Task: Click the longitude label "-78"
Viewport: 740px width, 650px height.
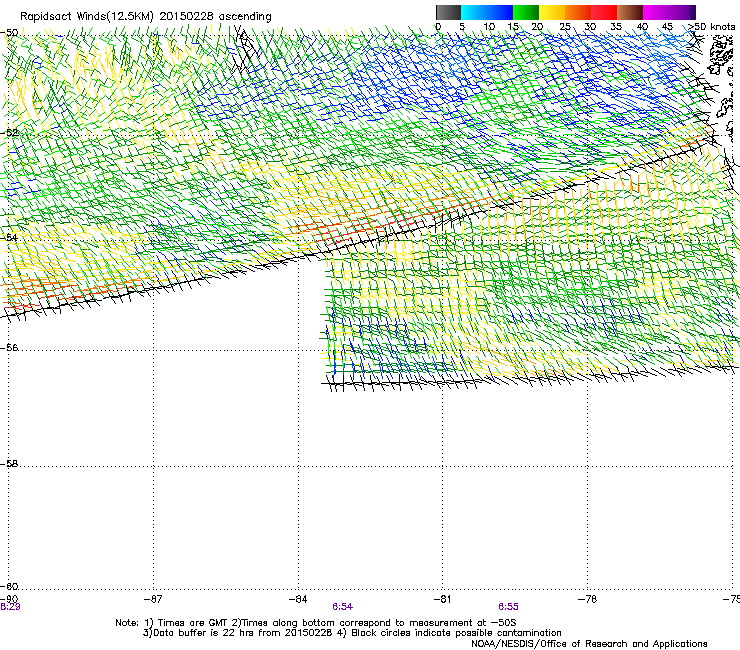Action: click(587, 599)
